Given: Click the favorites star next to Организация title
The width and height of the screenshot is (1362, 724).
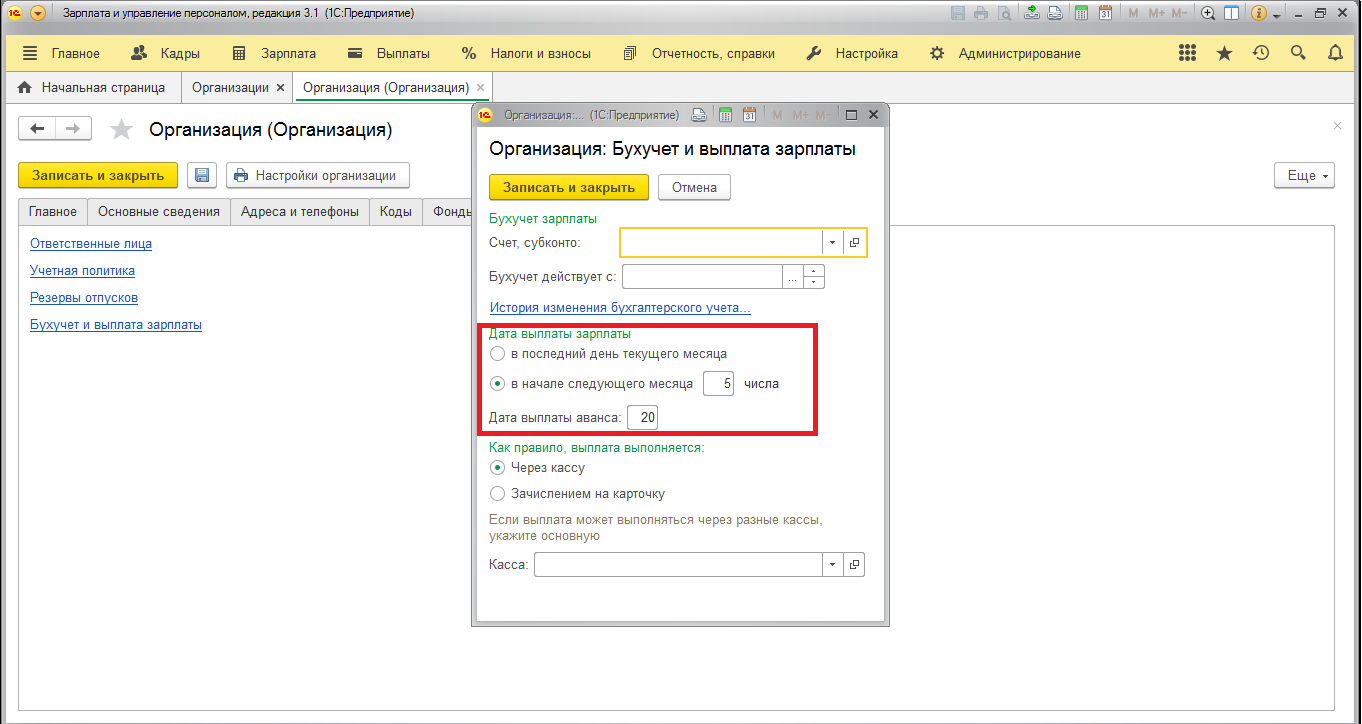Looking at the screenshot, I should click(x=121, y=130).
